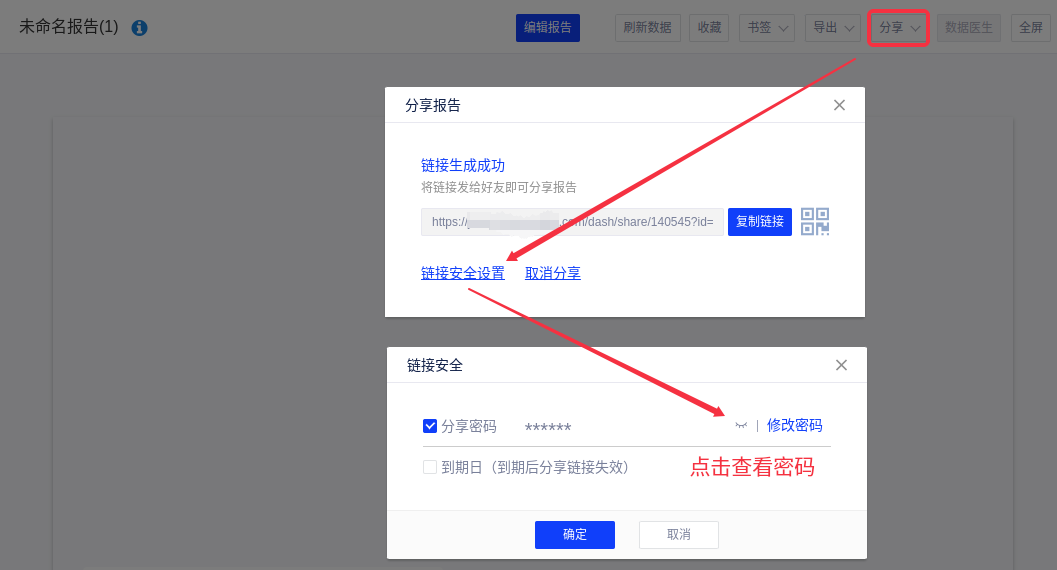Click the 复制链接 button

tap(760, 222)
